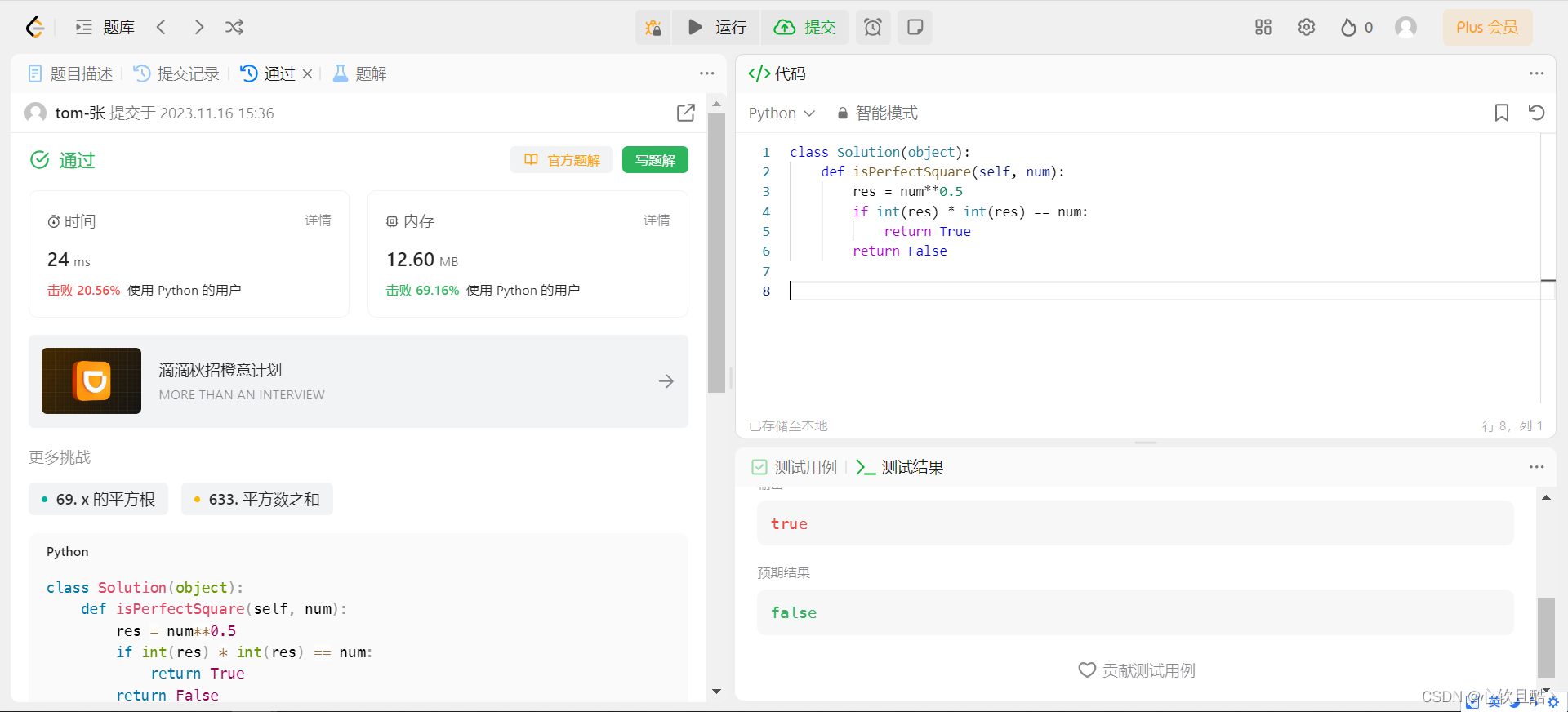Click 贡献测试用例 heart link
Image resolution: width=1568 pixels, height=712 pixels.
[1136, 670]
